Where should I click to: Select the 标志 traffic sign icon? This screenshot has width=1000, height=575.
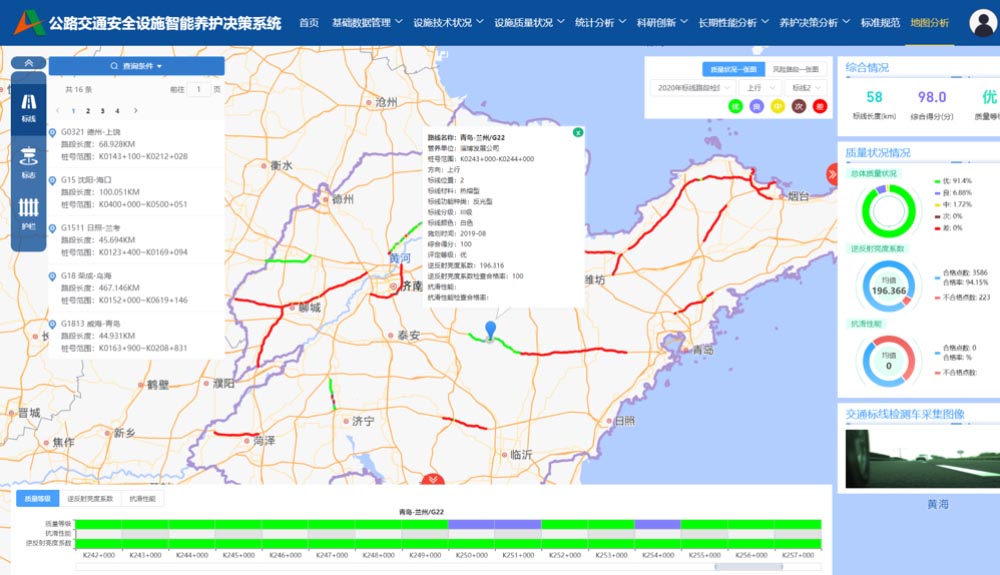click(28, 158)
